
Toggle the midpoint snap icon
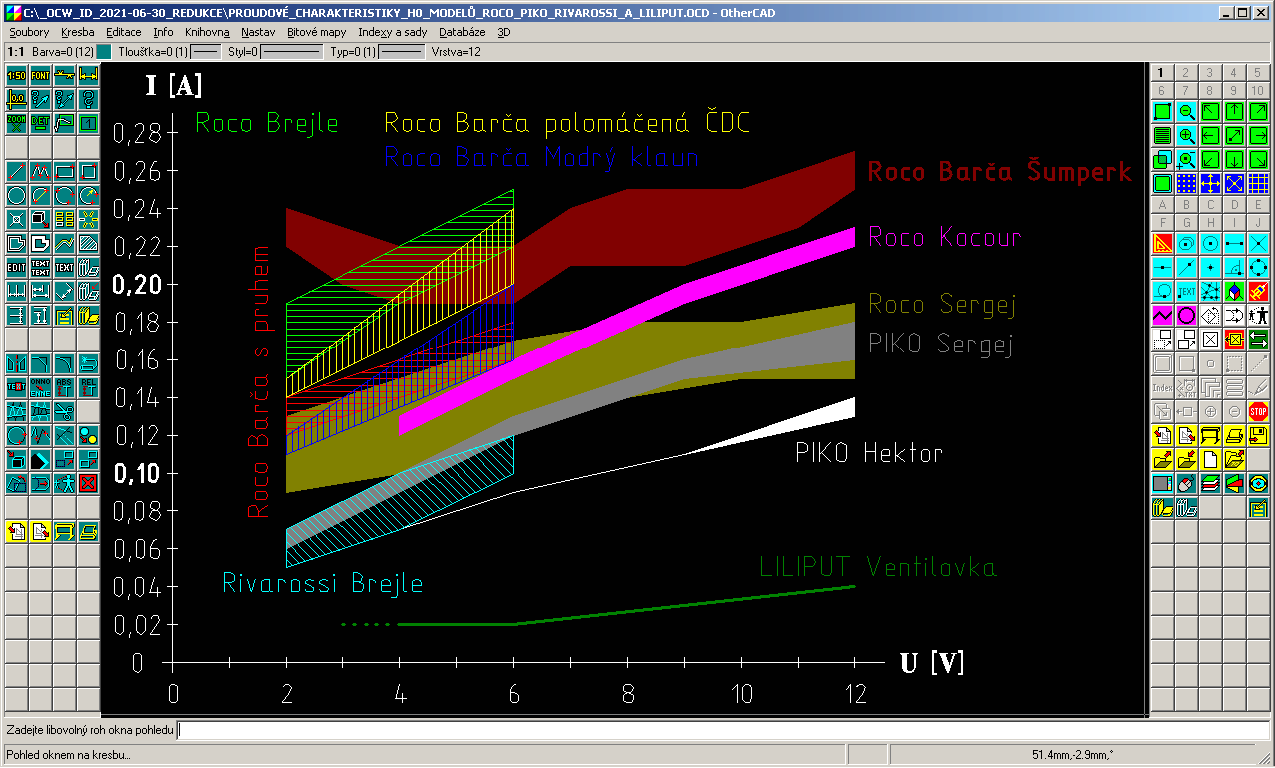pos(1162,267)
